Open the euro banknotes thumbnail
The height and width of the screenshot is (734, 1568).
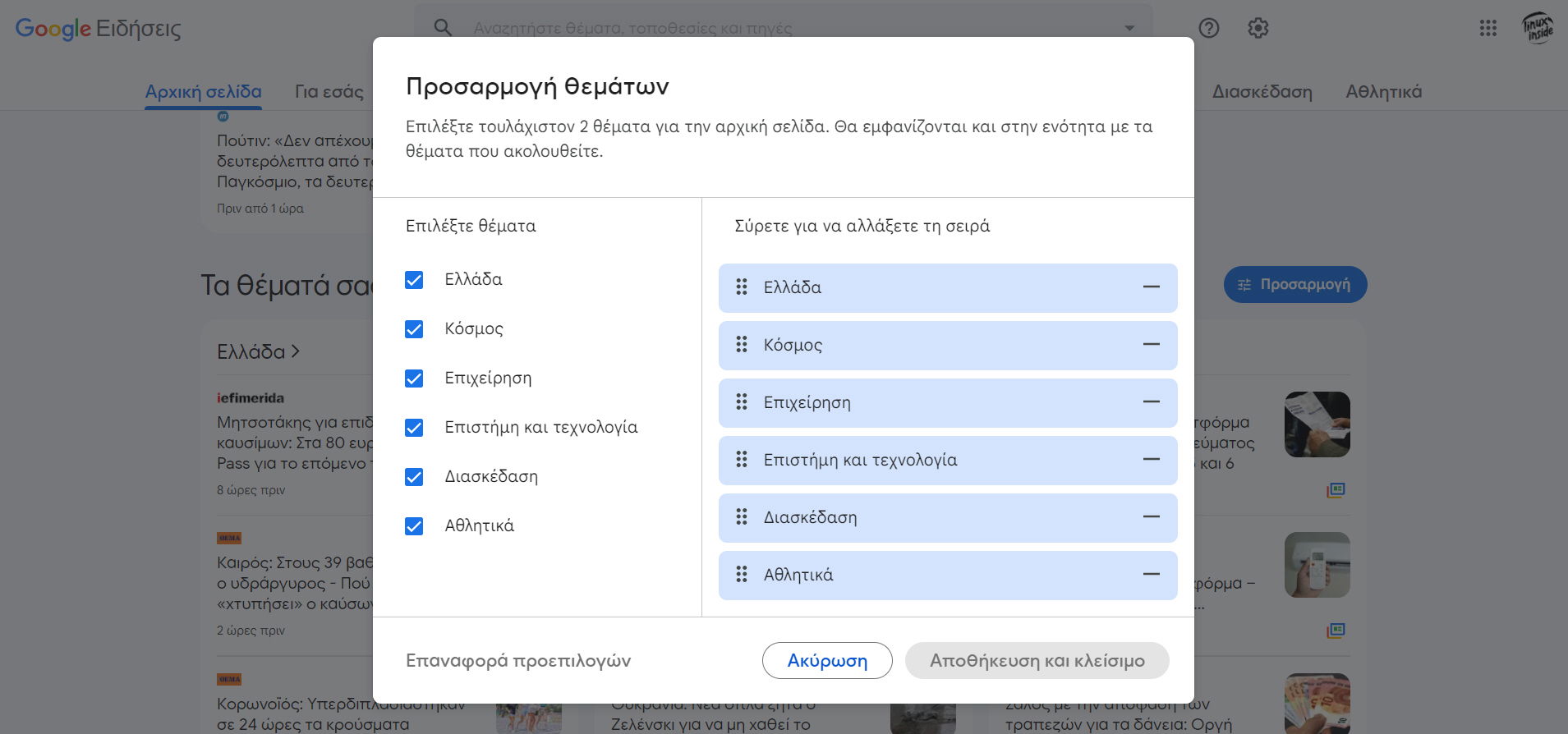[1317, 704]
